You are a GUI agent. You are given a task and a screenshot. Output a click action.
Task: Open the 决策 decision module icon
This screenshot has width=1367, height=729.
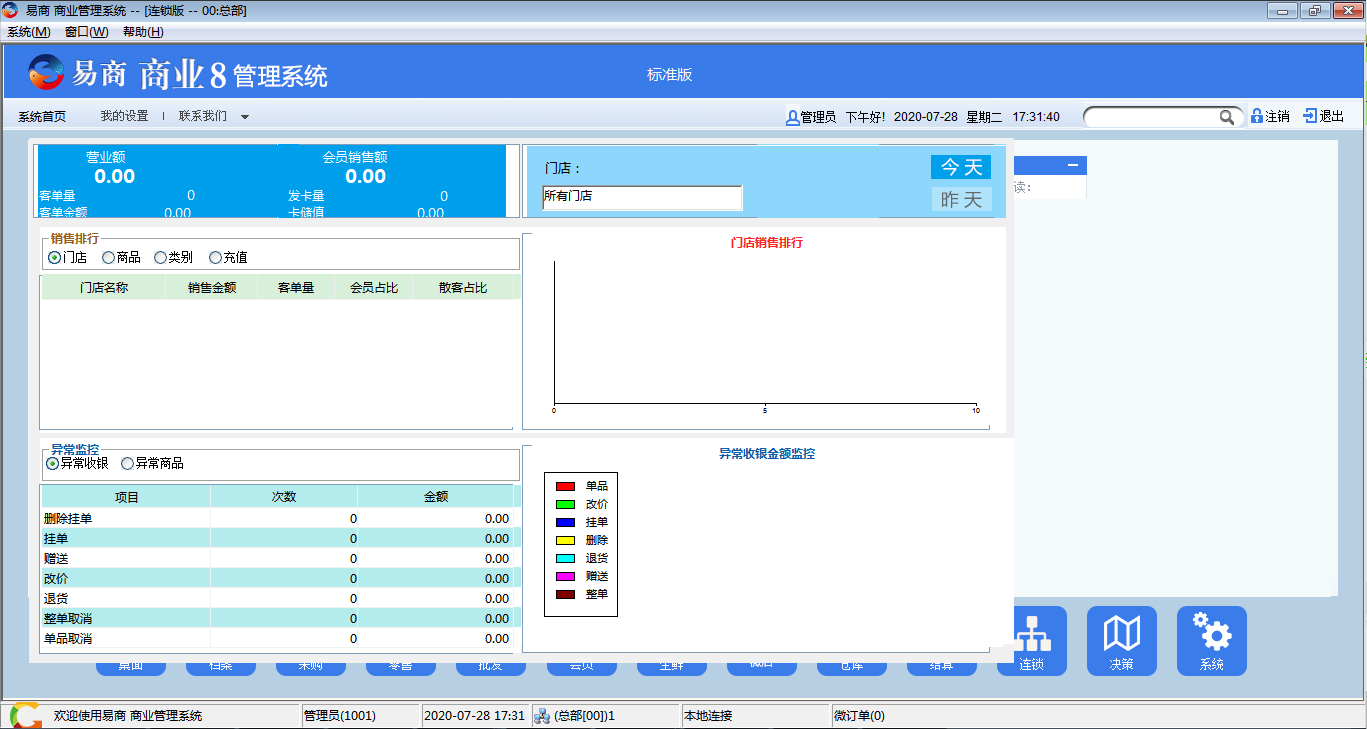(x=1122, y=641)
